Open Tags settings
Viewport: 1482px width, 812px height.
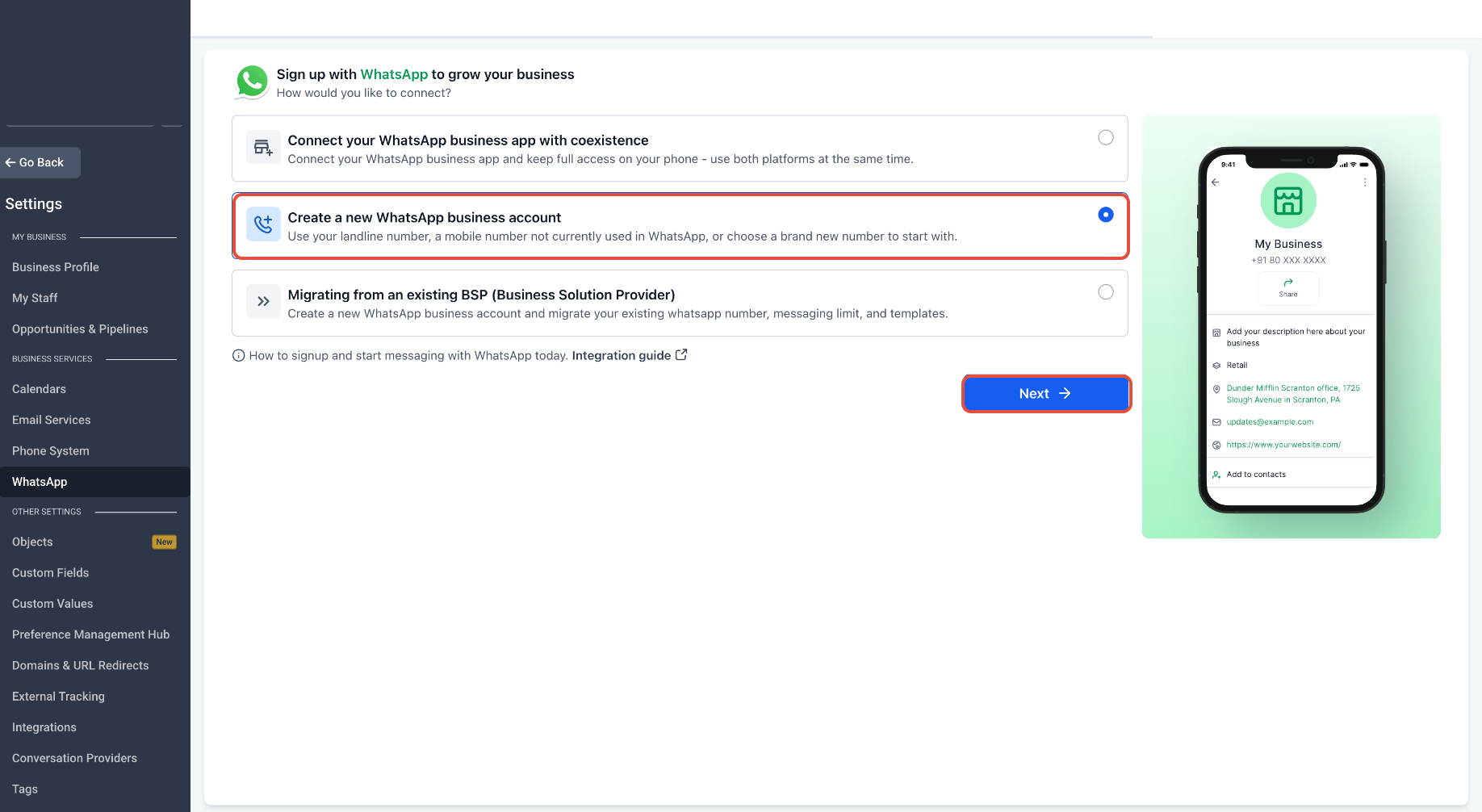(x=24, y=789)
